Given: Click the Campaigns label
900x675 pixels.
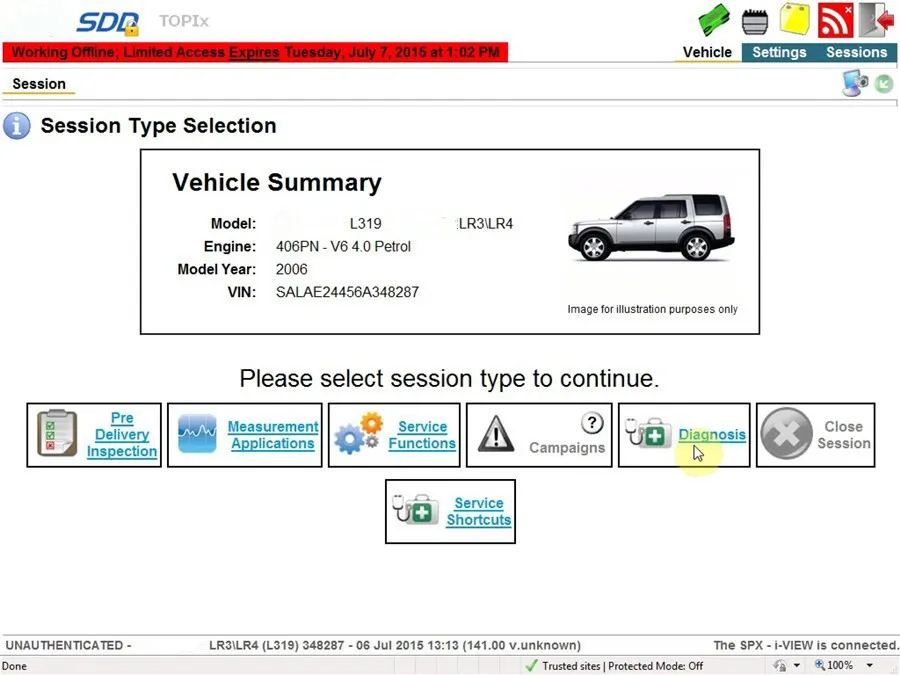Looking at the screenshot, I should click(567, 448).
